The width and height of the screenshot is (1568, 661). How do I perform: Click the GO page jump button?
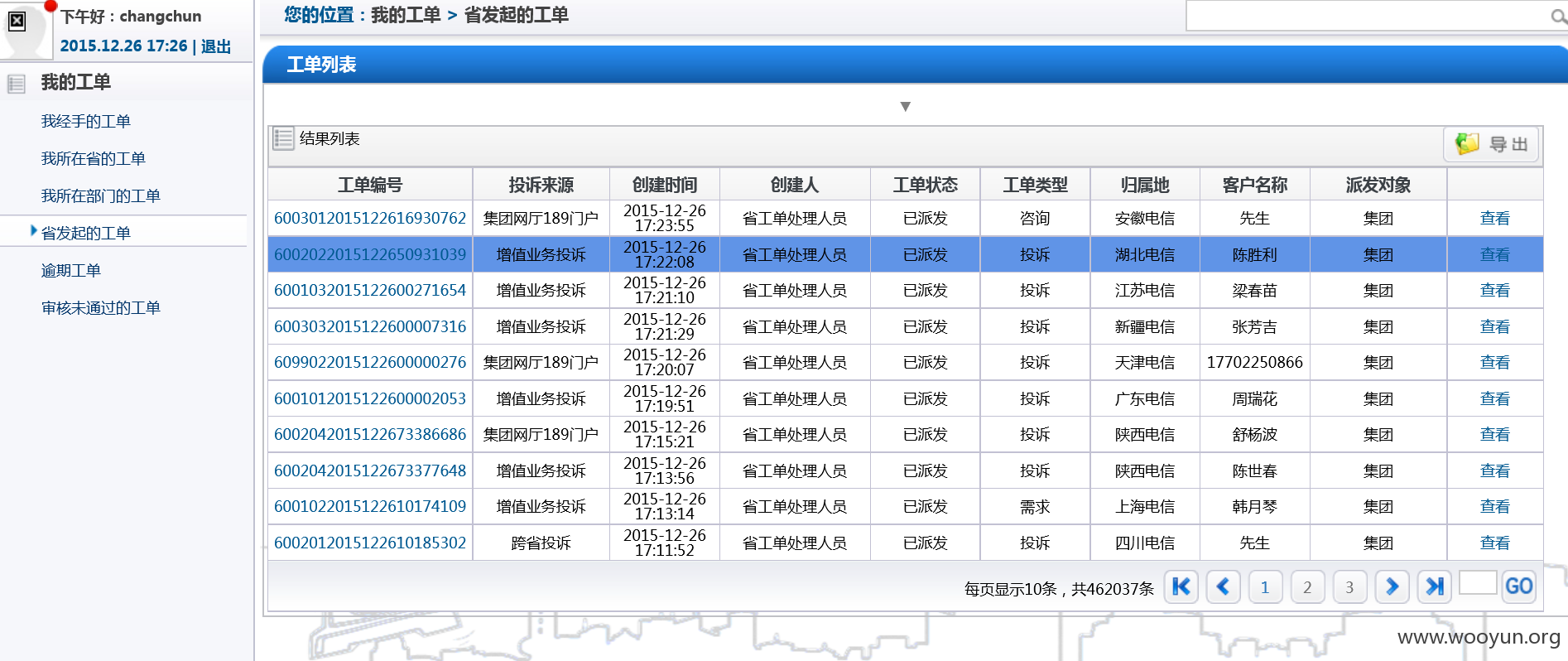[x=1519, y=587]
